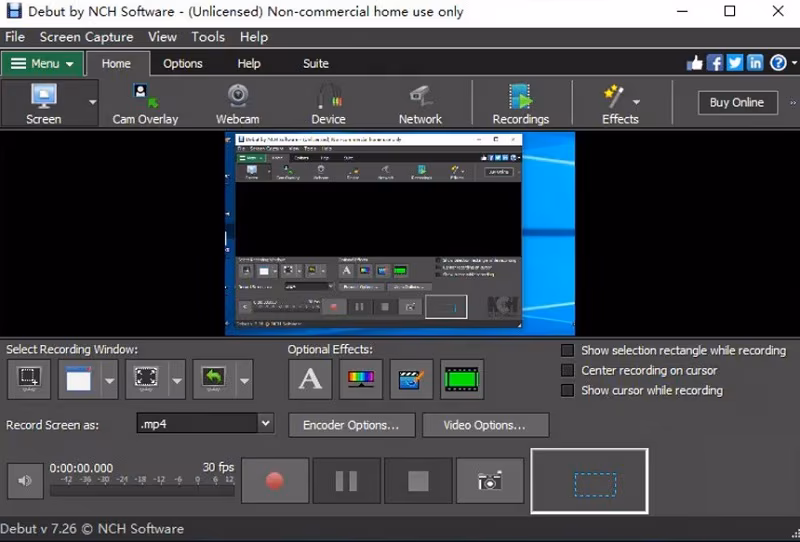
Task: Open the Tools menu
Action: pos(208,37)
